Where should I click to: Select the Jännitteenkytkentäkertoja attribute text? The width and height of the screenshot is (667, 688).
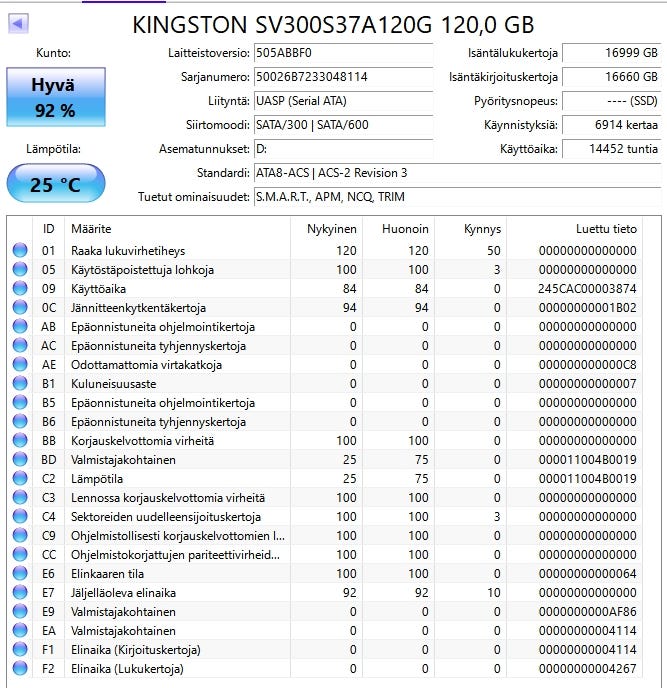138,308
